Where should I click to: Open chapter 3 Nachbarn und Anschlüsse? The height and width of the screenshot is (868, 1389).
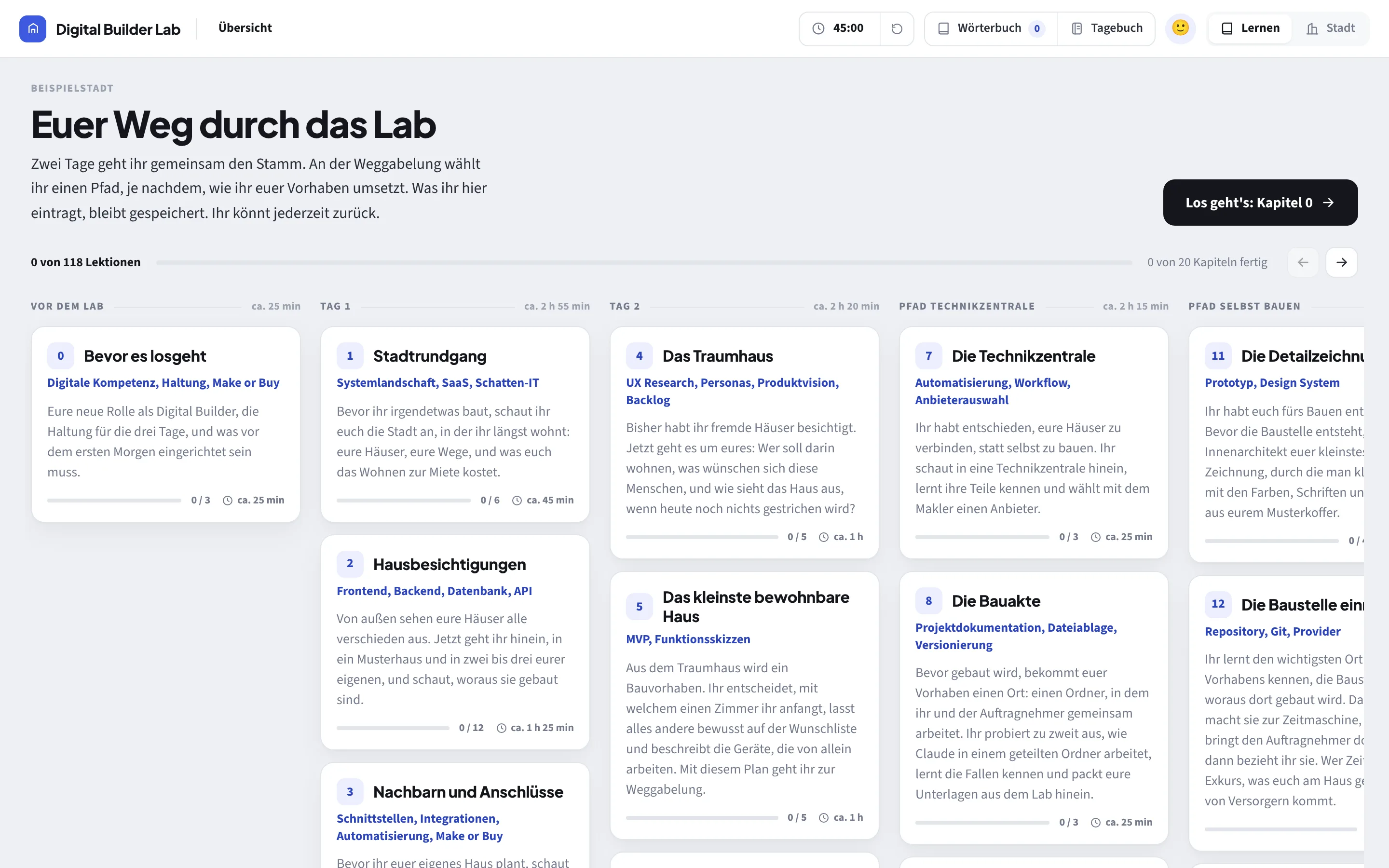pos(455,815)
